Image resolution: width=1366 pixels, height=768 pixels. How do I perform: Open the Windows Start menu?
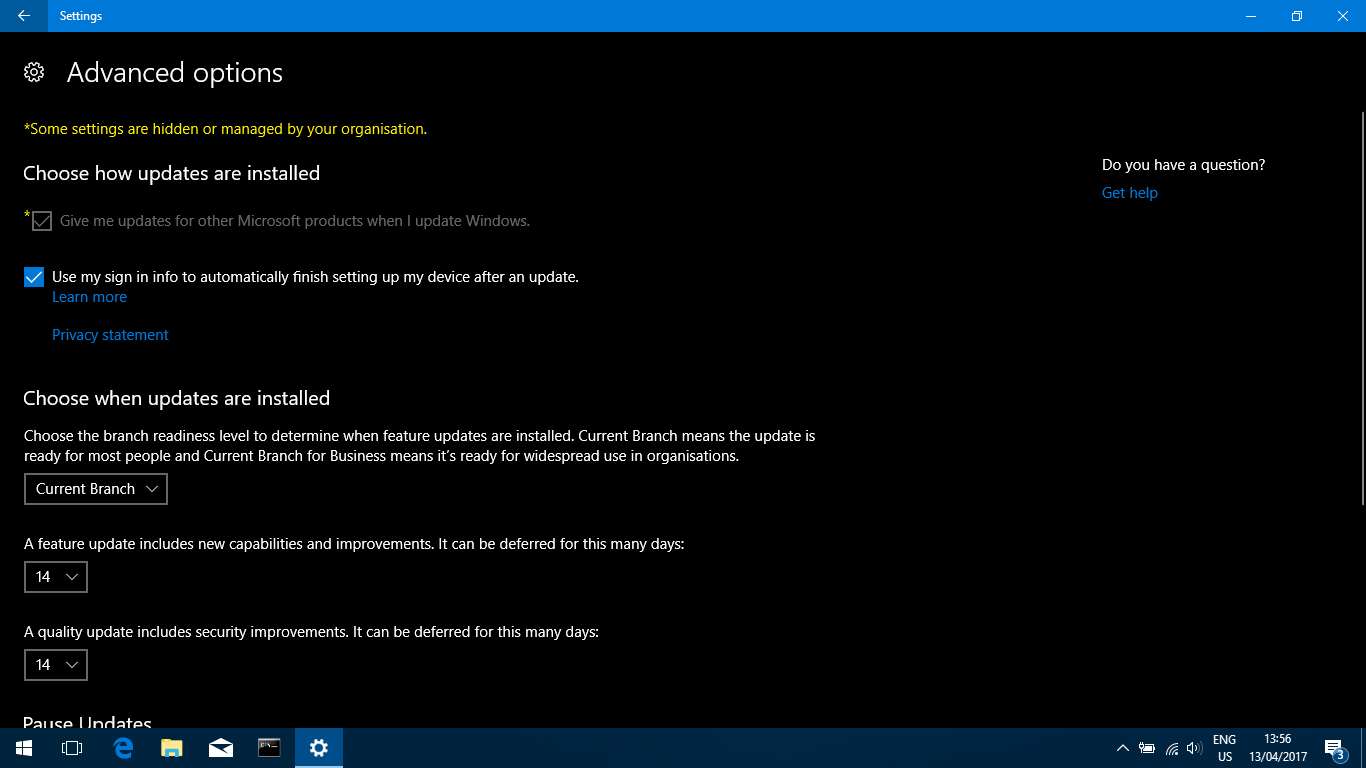[23, 748]
